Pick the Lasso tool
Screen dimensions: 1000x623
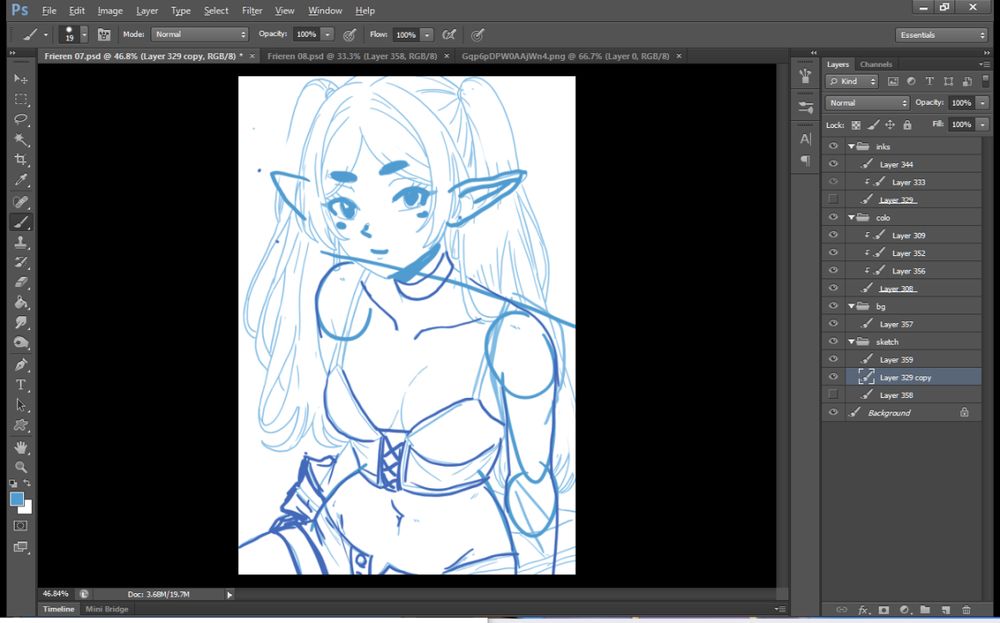[x=20, y=119]
